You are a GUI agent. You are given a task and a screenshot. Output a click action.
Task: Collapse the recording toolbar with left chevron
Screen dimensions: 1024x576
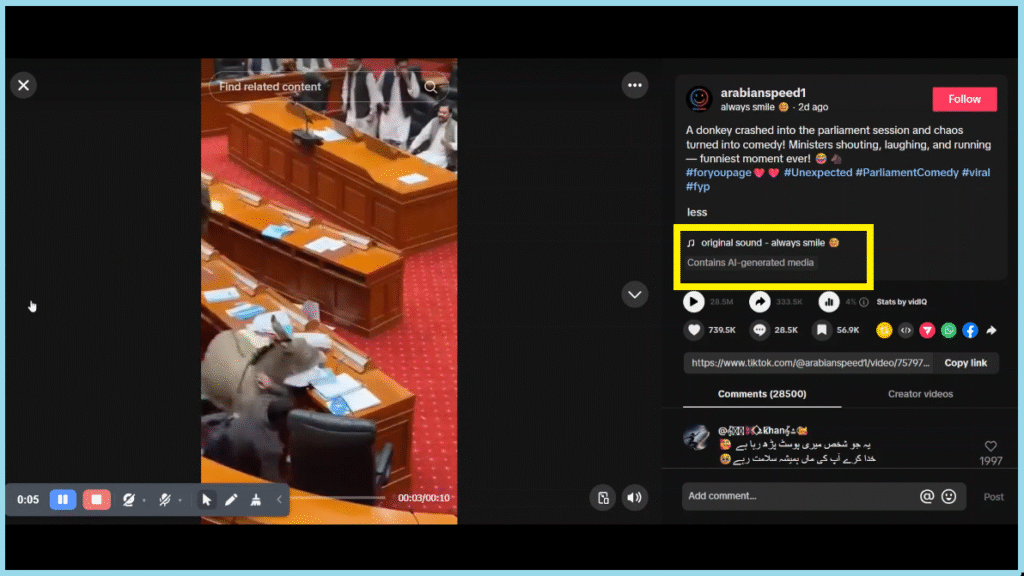click(279, 500)
